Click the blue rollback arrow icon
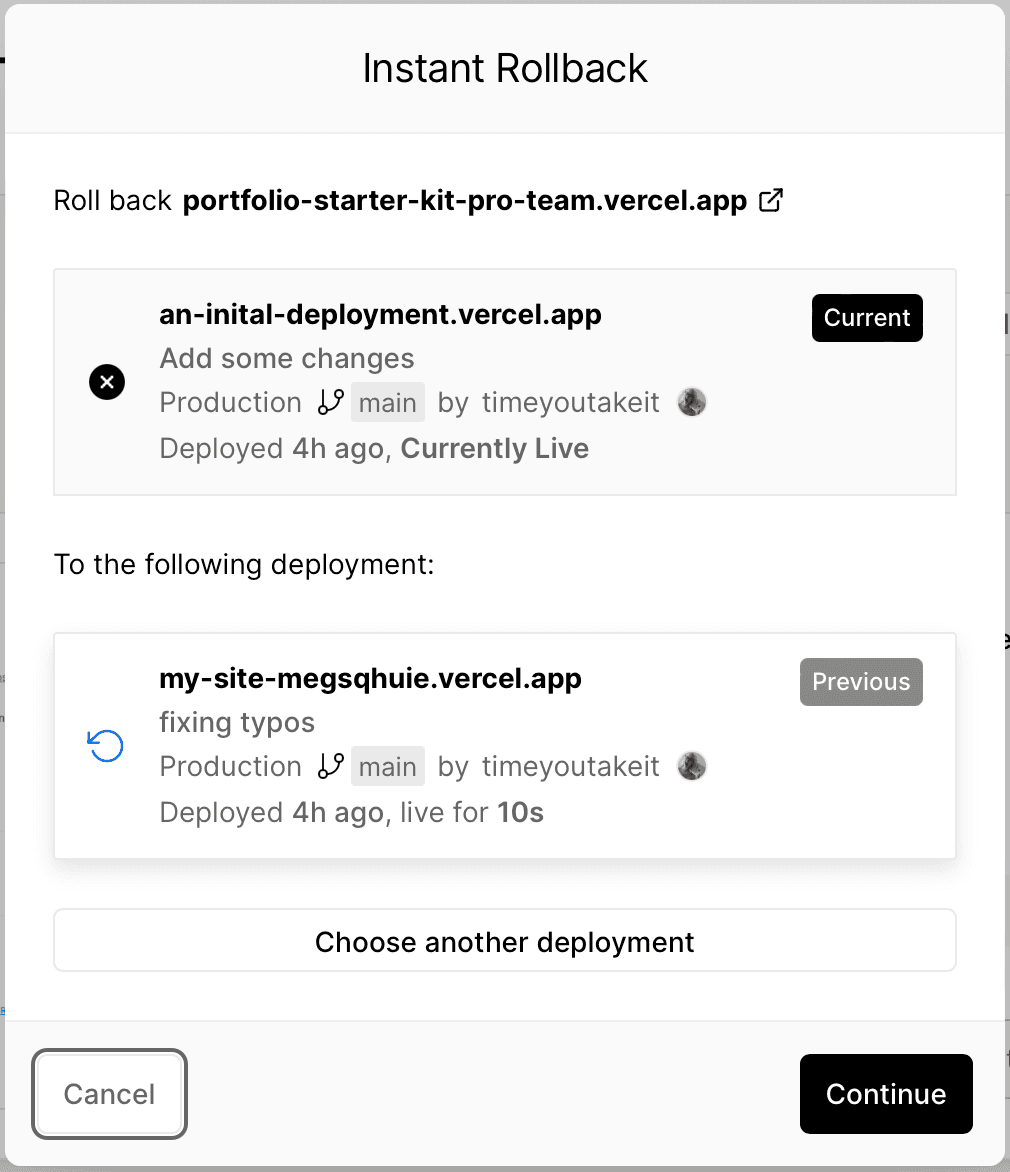1010x1172 pixels. click(x=104, y=746)
